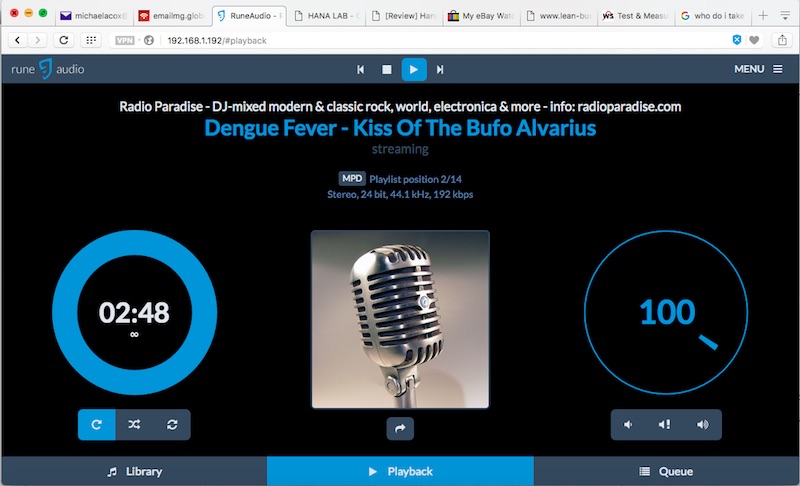Open the Queue tab

coord(666,471)
